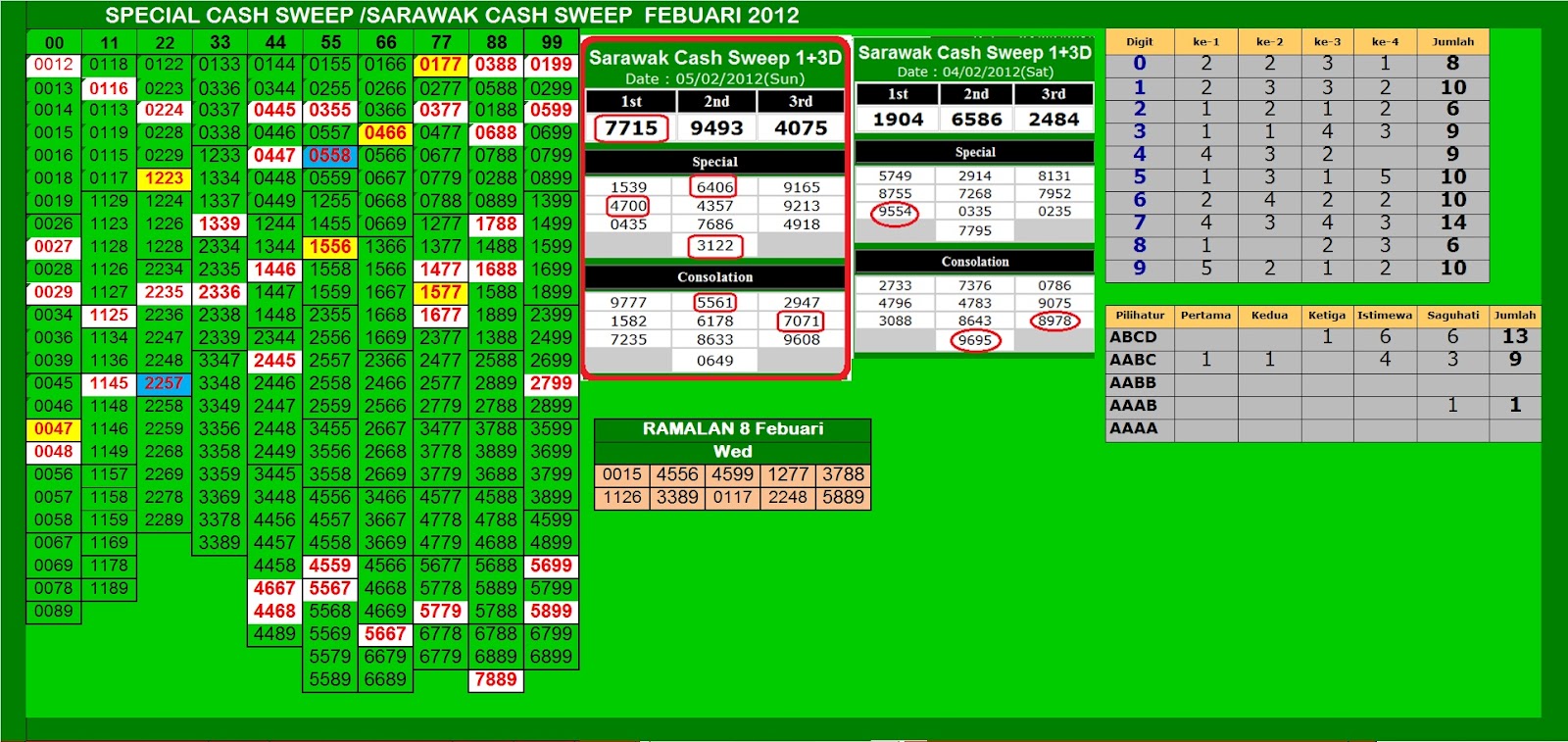Select circled consolation number 8978
The height and width of the screenshot is (742, 1568).
pyautogui.click(x=1054, y=321)
